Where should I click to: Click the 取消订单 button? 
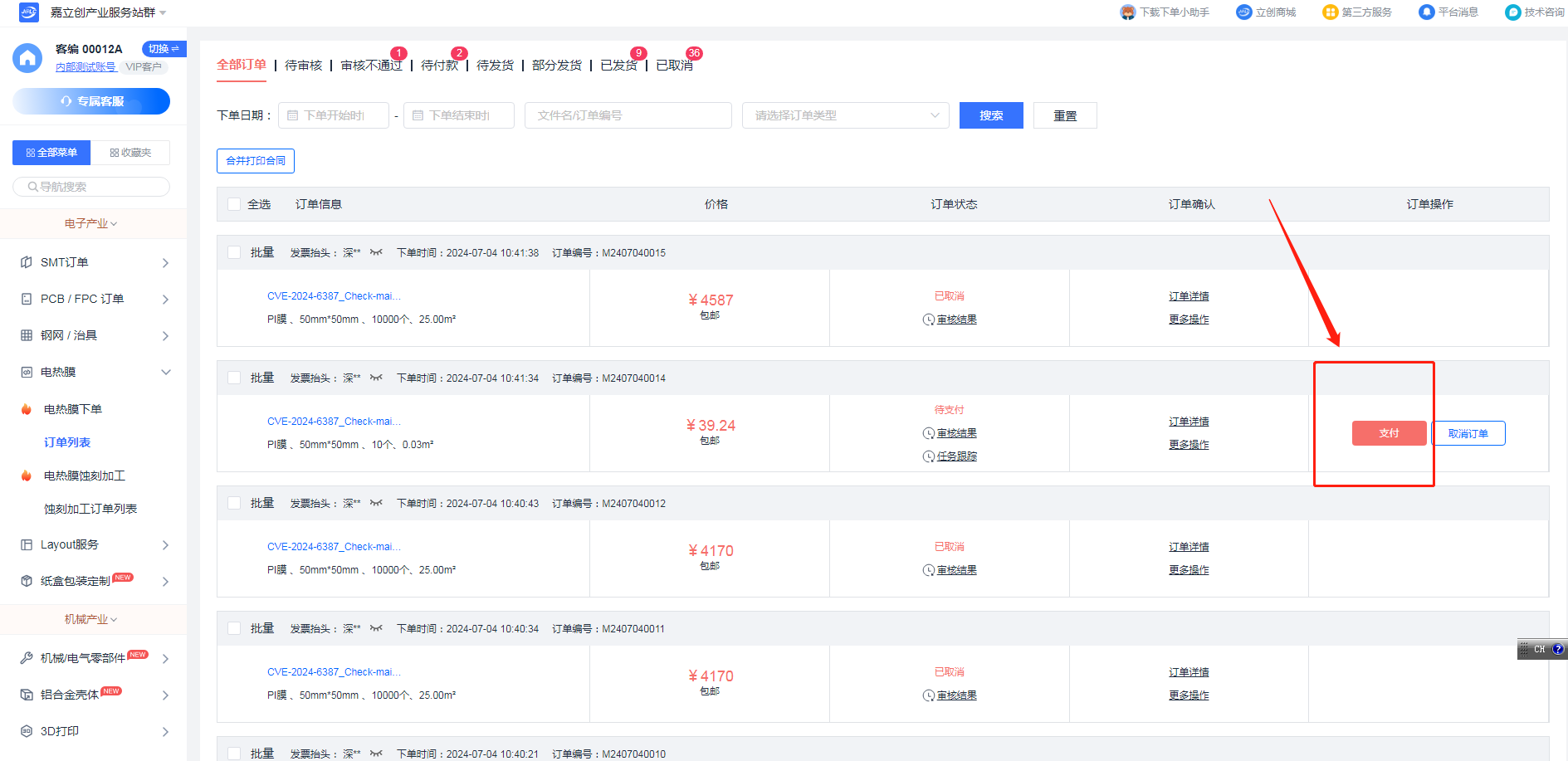click(1468, 433)
